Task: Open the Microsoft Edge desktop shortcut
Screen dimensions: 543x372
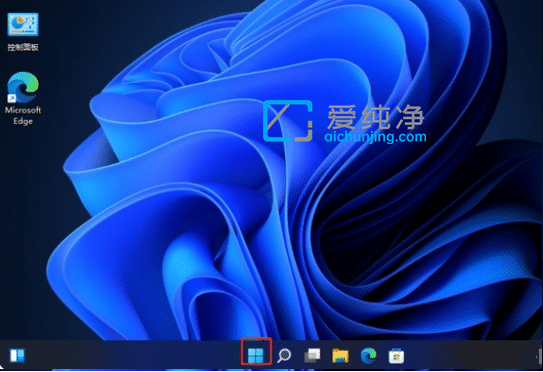Action: click(23, 87)
